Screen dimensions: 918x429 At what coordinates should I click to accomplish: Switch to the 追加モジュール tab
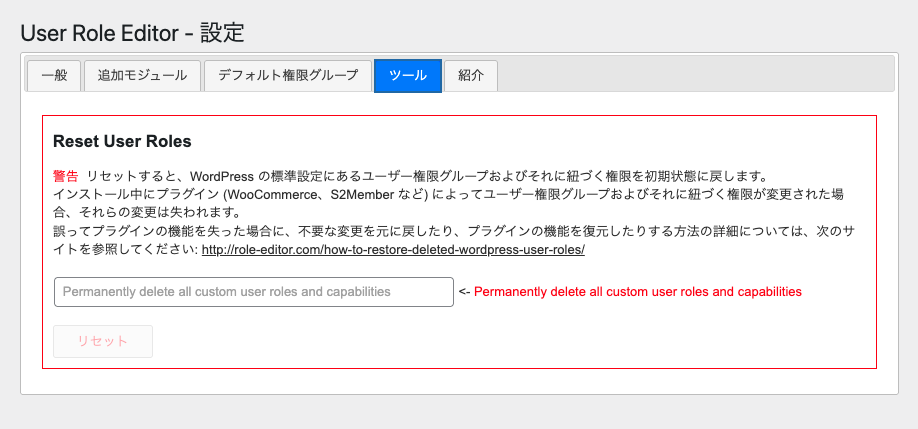point(142,76)
